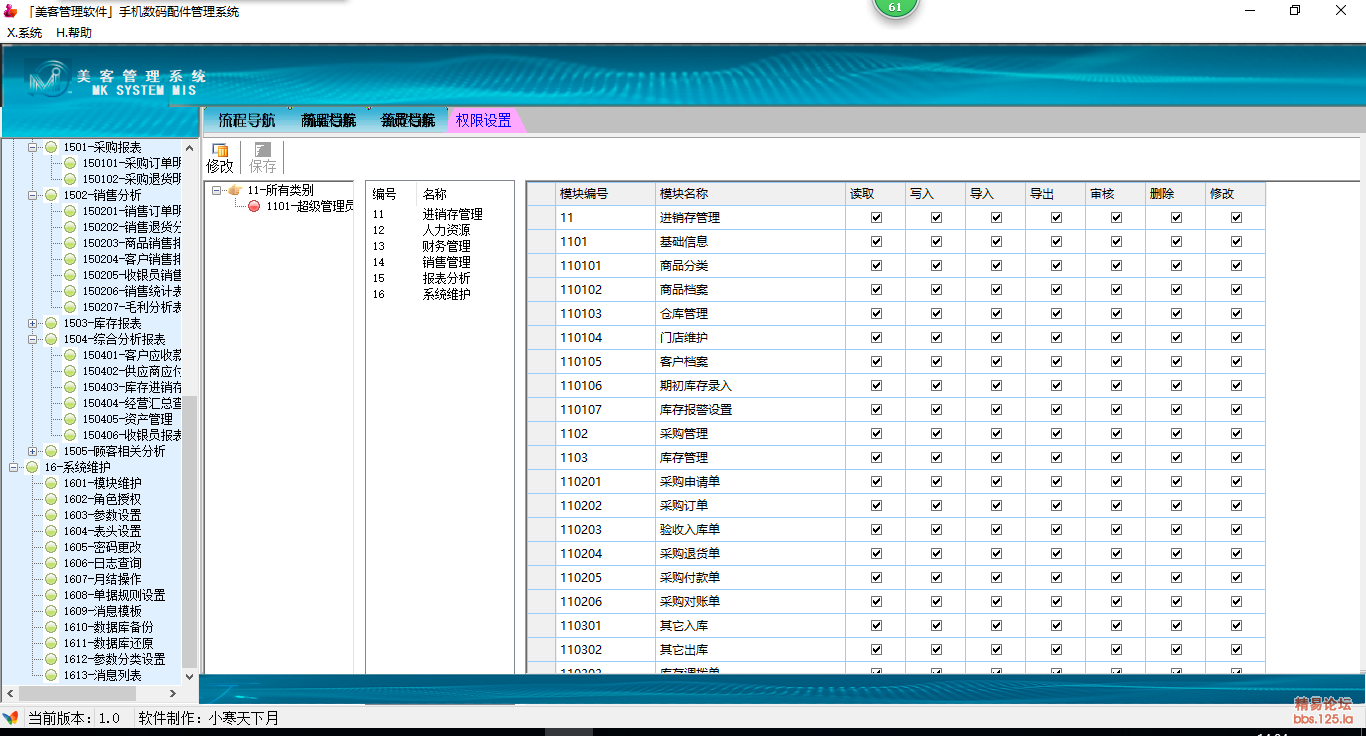Image resolution: width=1366 pixels, height=736 pixels.
Task: Select the 1101-超级管理员 role red icon
Action: click(254, 206)
